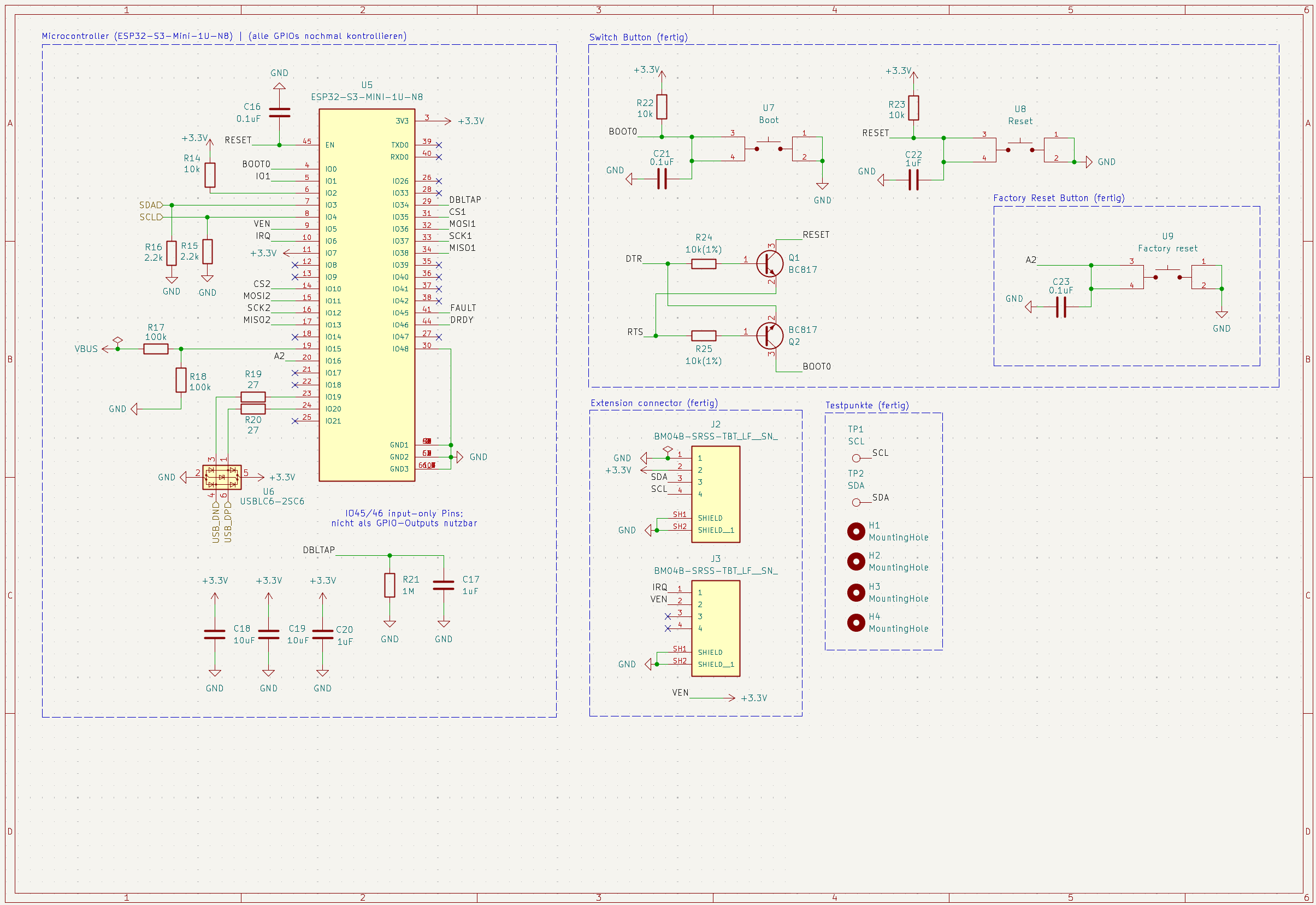Select the J3 connector symbol body
This screenshot has width=1316, height=905.
(x=715, y=628)
